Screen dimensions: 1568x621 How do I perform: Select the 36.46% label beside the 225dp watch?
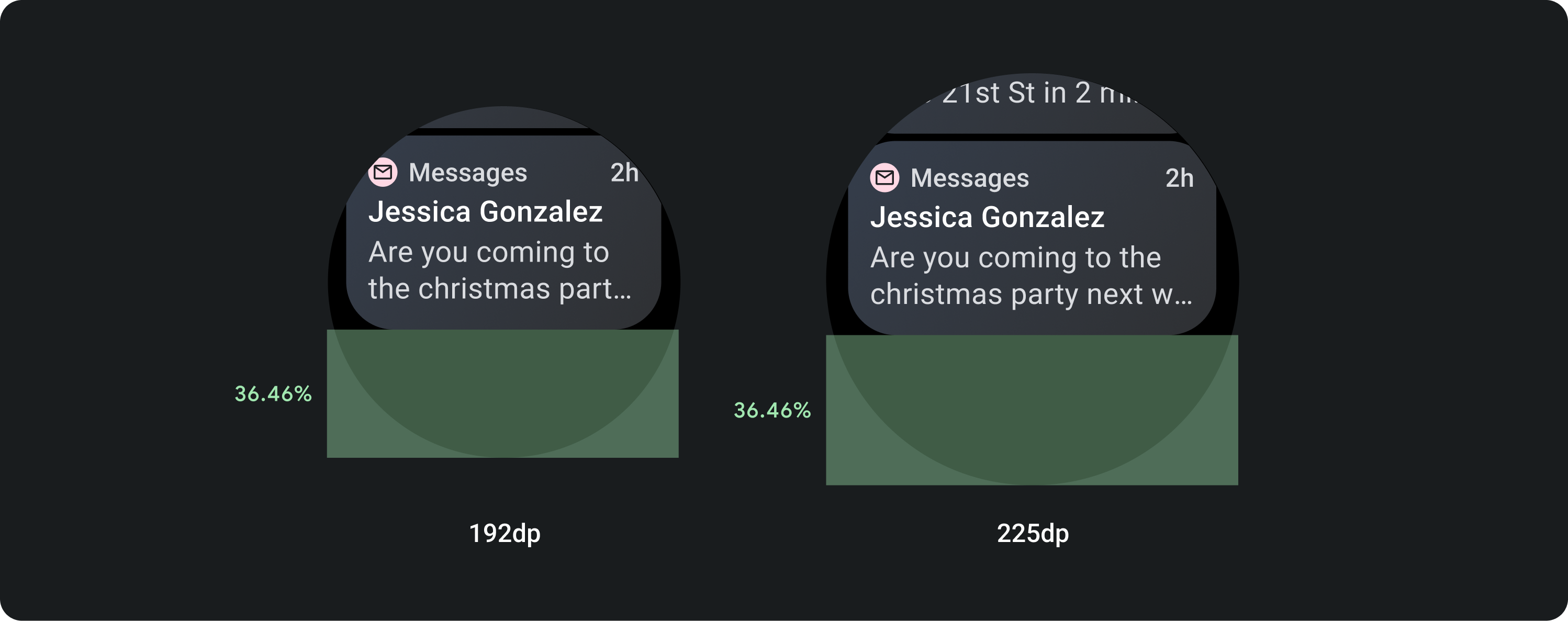tap(772, 411)
